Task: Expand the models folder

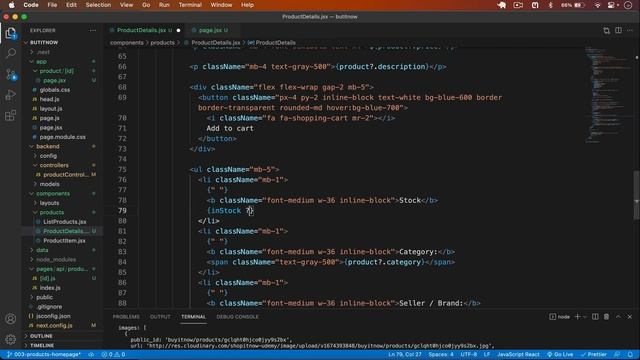Action: coord(49,184)
